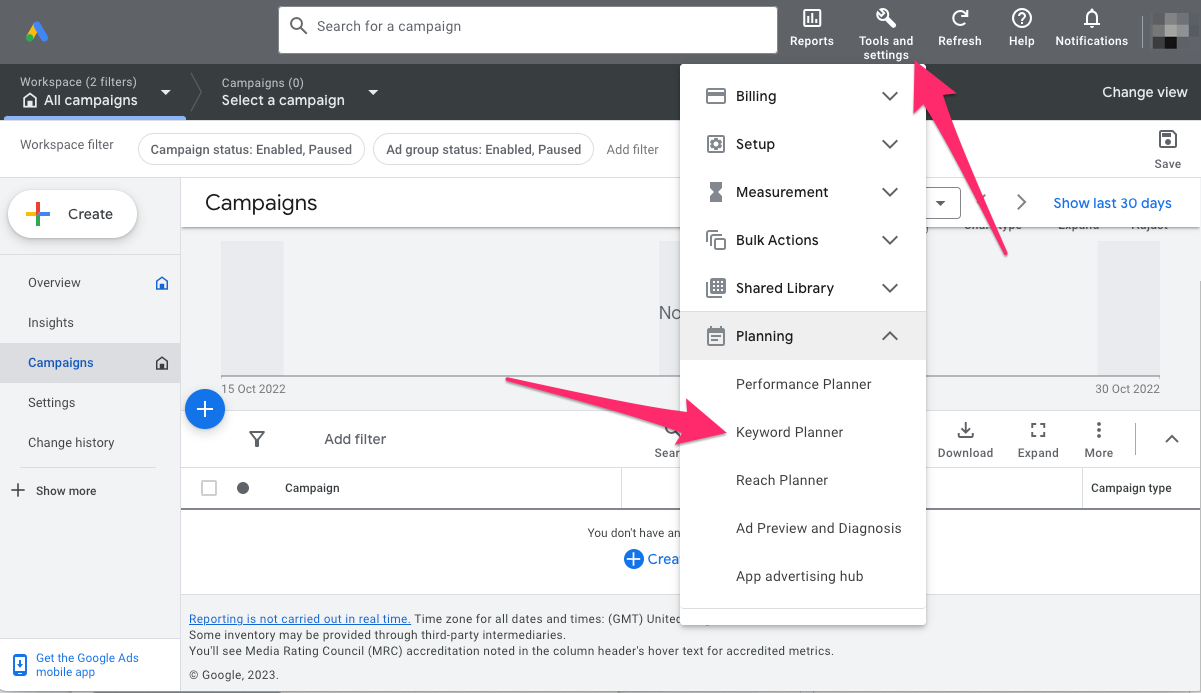1201x693 pixels.
Task: Click Get the Google Ads mobile app link
Action: tap(87, 665)
